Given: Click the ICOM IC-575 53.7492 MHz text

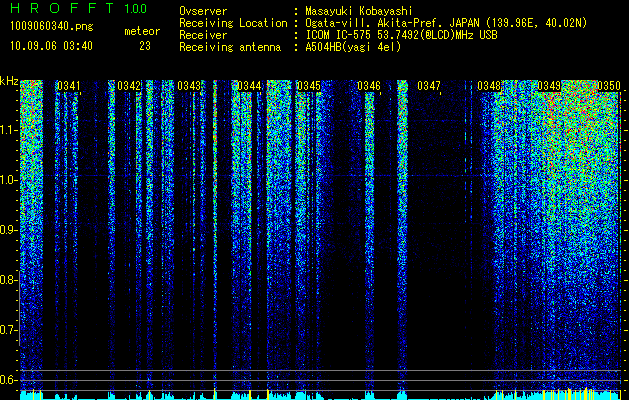Looking at the screenshot, I should pyautogui.click(x=402, y=35).
